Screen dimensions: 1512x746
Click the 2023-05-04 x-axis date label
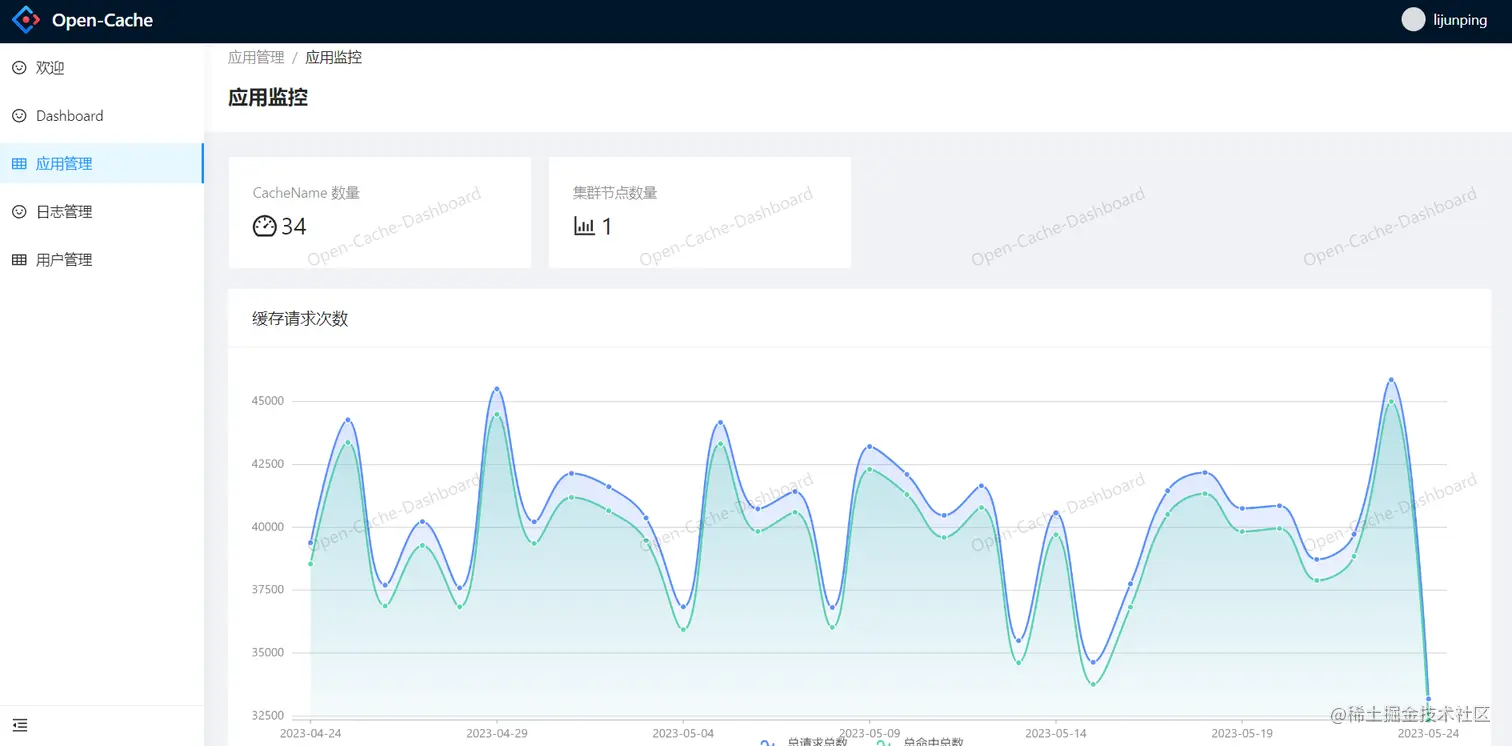point(683,734)
